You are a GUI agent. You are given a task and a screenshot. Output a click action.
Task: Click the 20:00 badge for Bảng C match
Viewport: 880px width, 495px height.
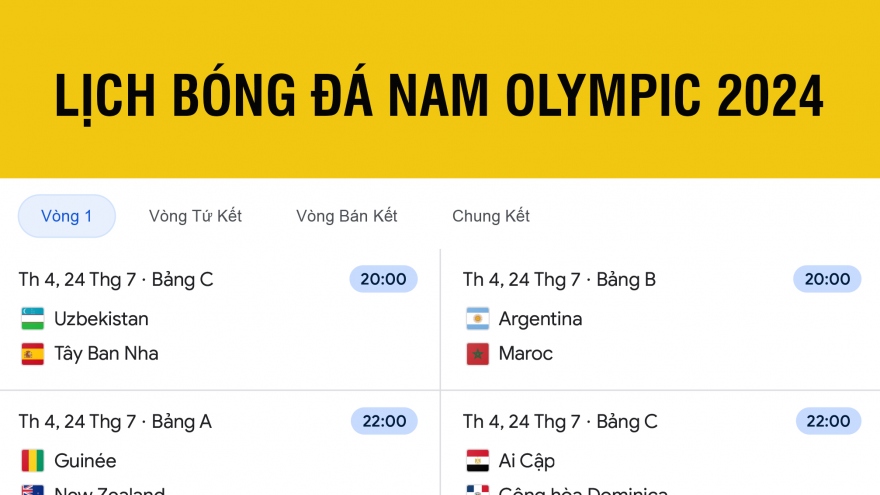[x=383, y=279]
